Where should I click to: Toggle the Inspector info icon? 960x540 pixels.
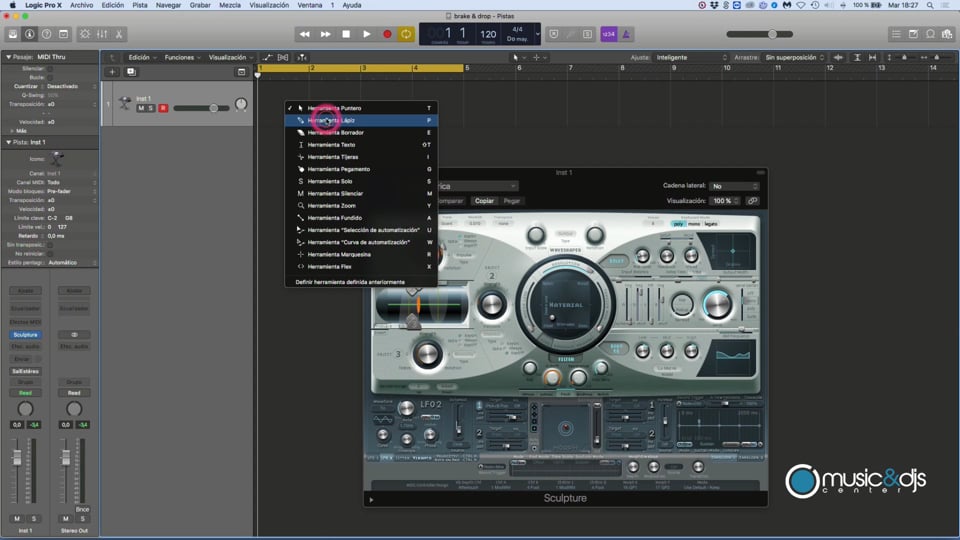(29, 34)
